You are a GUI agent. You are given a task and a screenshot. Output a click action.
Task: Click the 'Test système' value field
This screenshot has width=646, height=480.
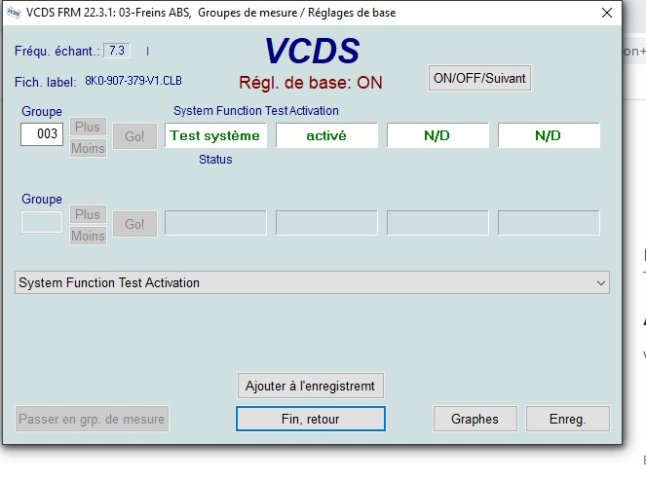[215, 135]
